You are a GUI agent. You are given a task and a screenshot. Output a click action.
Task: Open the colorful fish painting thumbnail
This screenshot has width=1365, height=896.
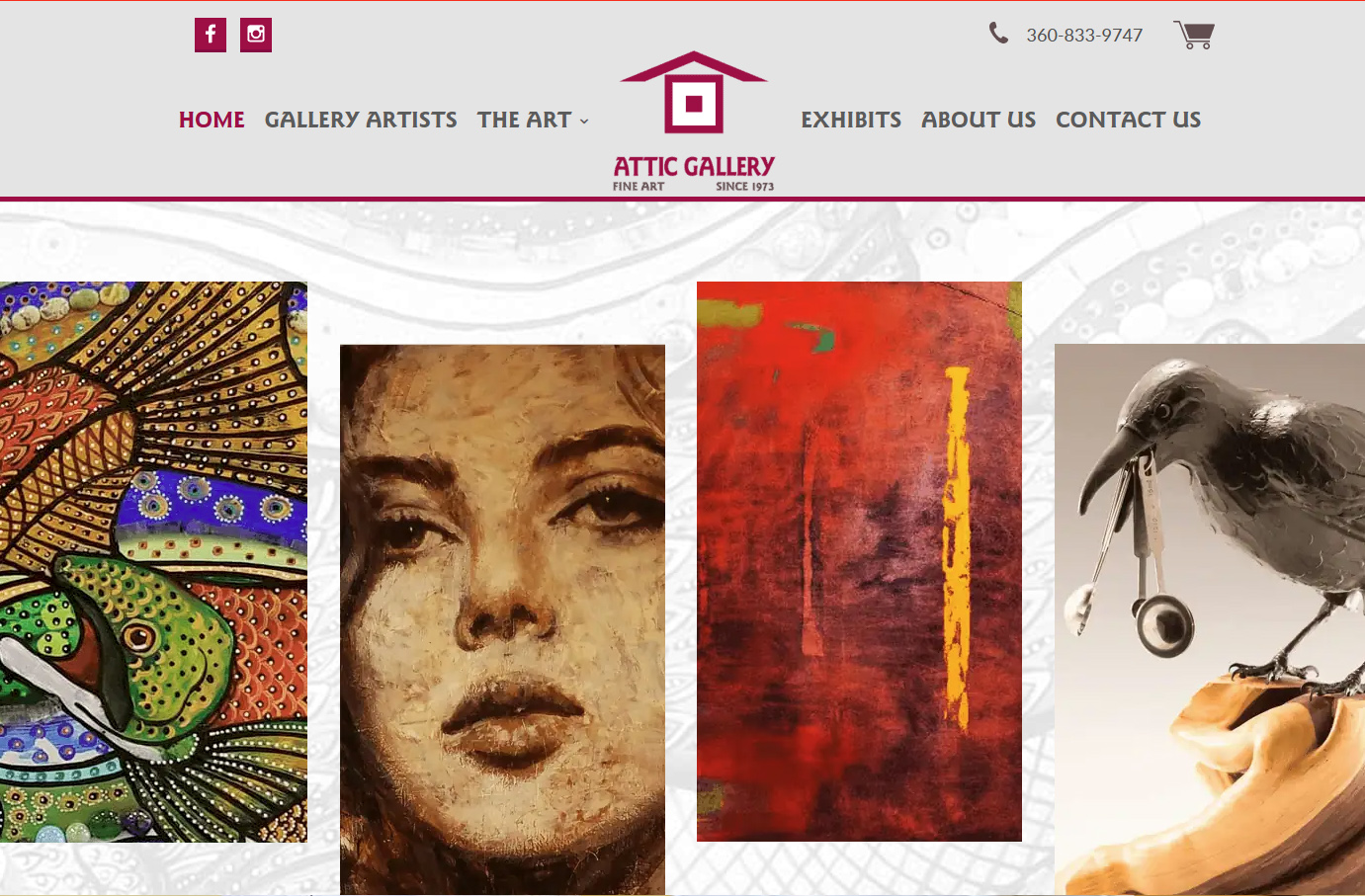pyautogui.click(x=153, y=562)
